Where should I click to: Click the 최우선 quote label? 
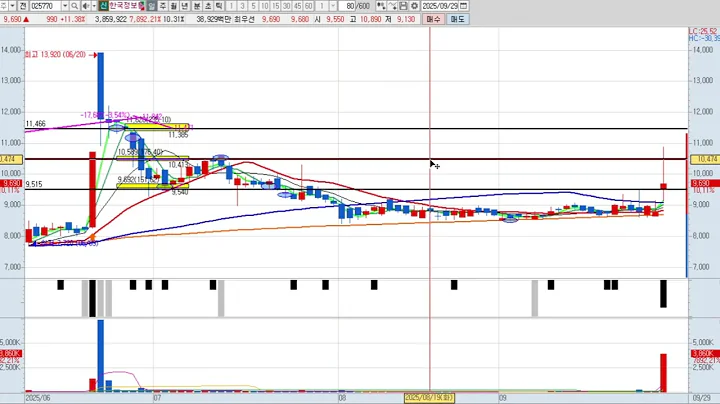pyautogui.click(x=244, y=19)
